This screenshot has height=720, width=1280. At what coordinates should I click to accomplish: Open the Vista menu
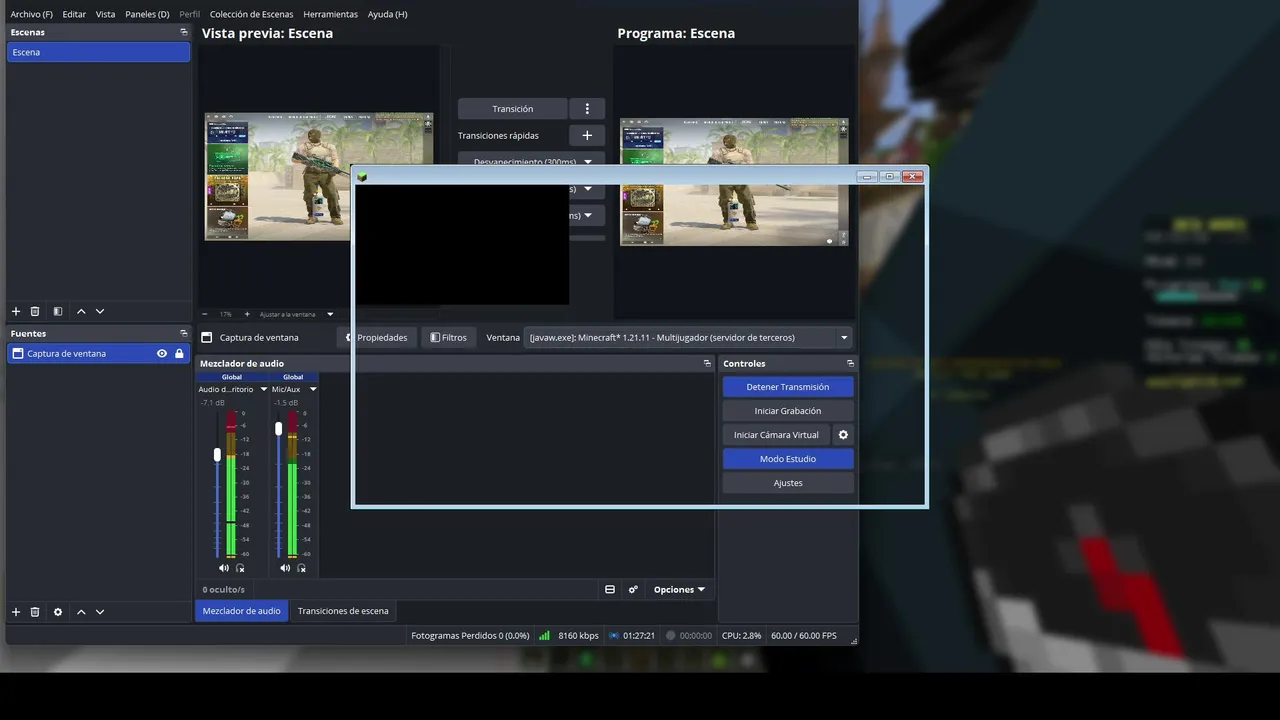tap(106, 14)
